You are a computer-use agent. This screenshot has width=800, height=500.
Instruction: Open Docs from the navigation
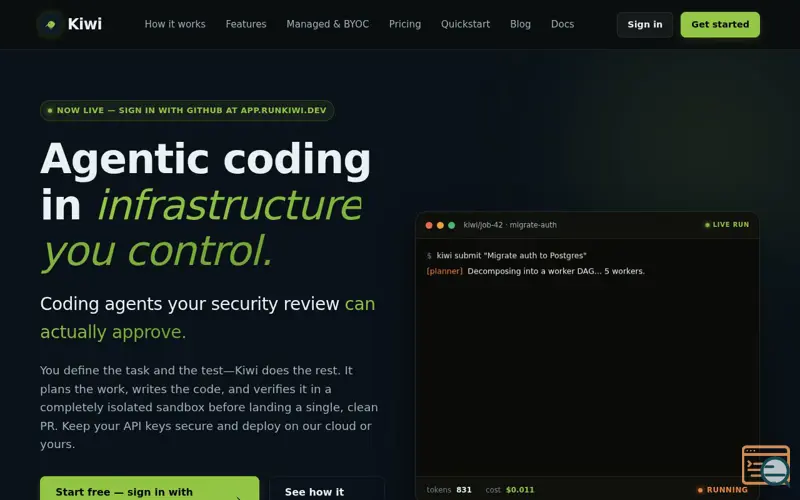[562, 24]
